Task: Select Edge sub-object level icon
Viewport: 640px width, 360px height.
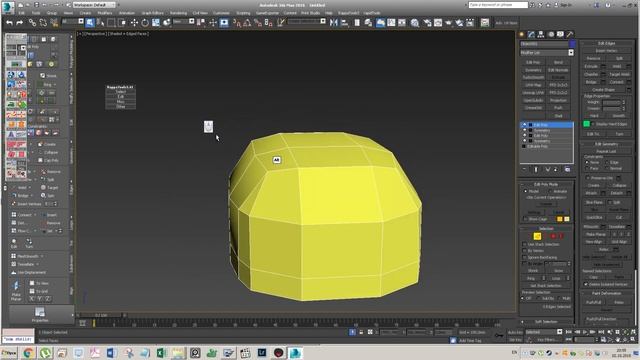Action: (537, 236)
